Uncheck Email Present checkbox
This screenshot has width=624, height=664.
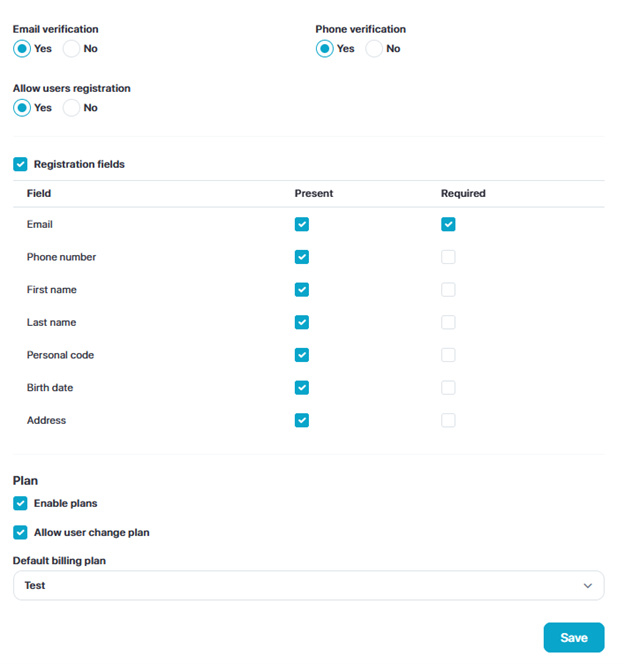pos(302,225)
